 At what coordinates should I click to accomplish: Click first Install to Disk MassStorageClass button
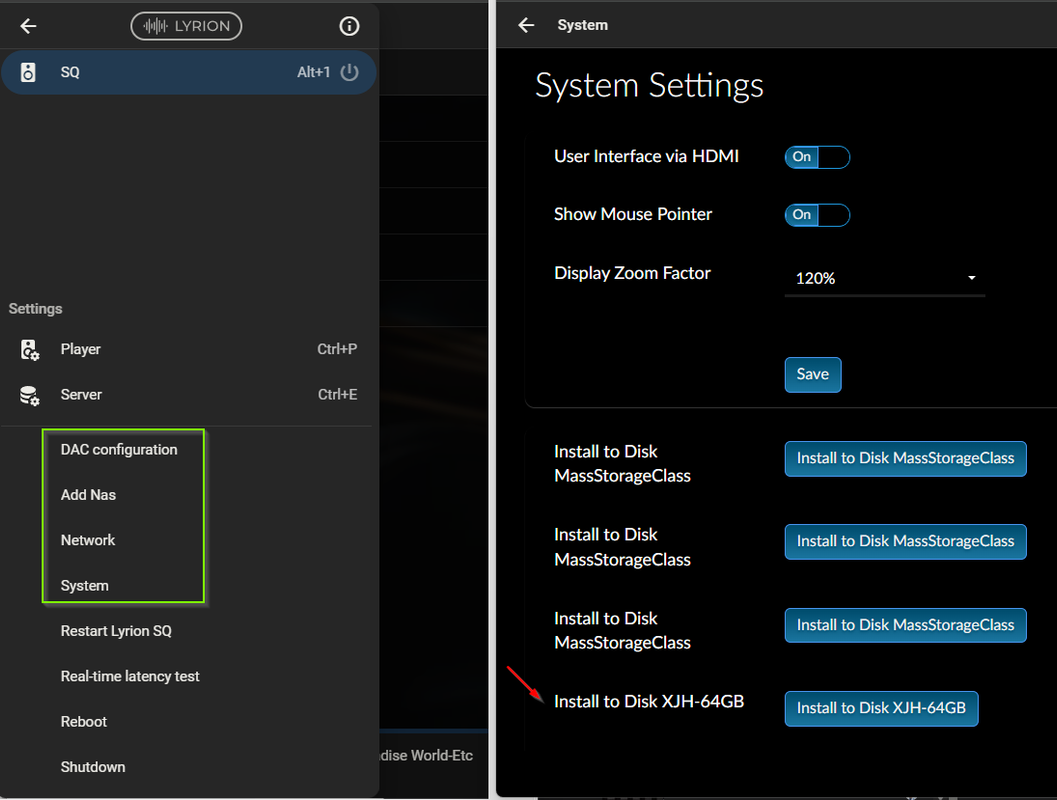(x=905, y=459)
